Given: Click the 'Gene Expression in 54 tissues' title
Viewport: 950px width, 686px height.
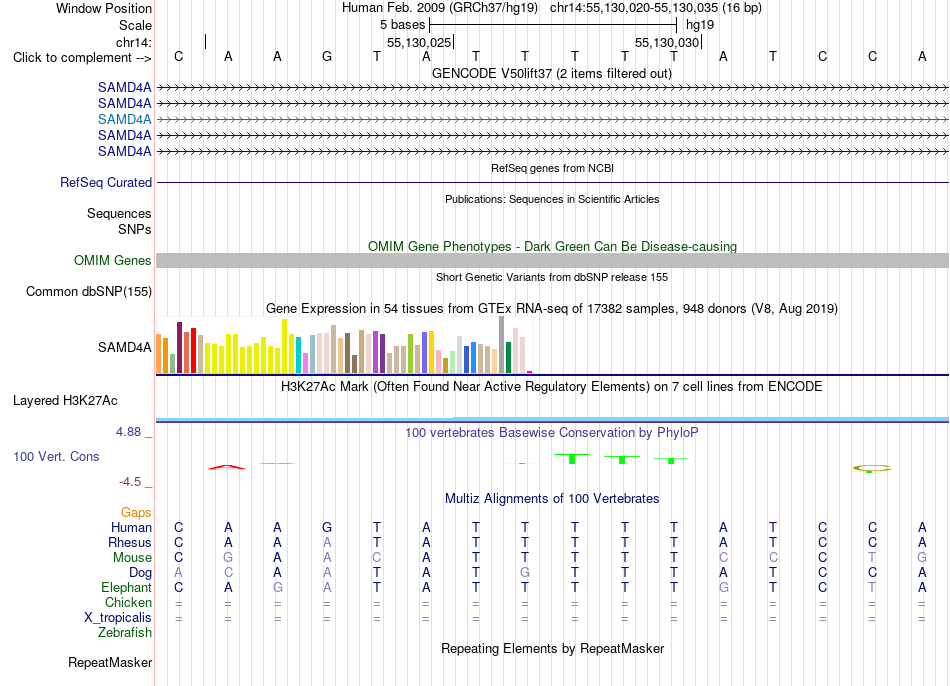Looking at the screenshot, I should pos(552,308).
